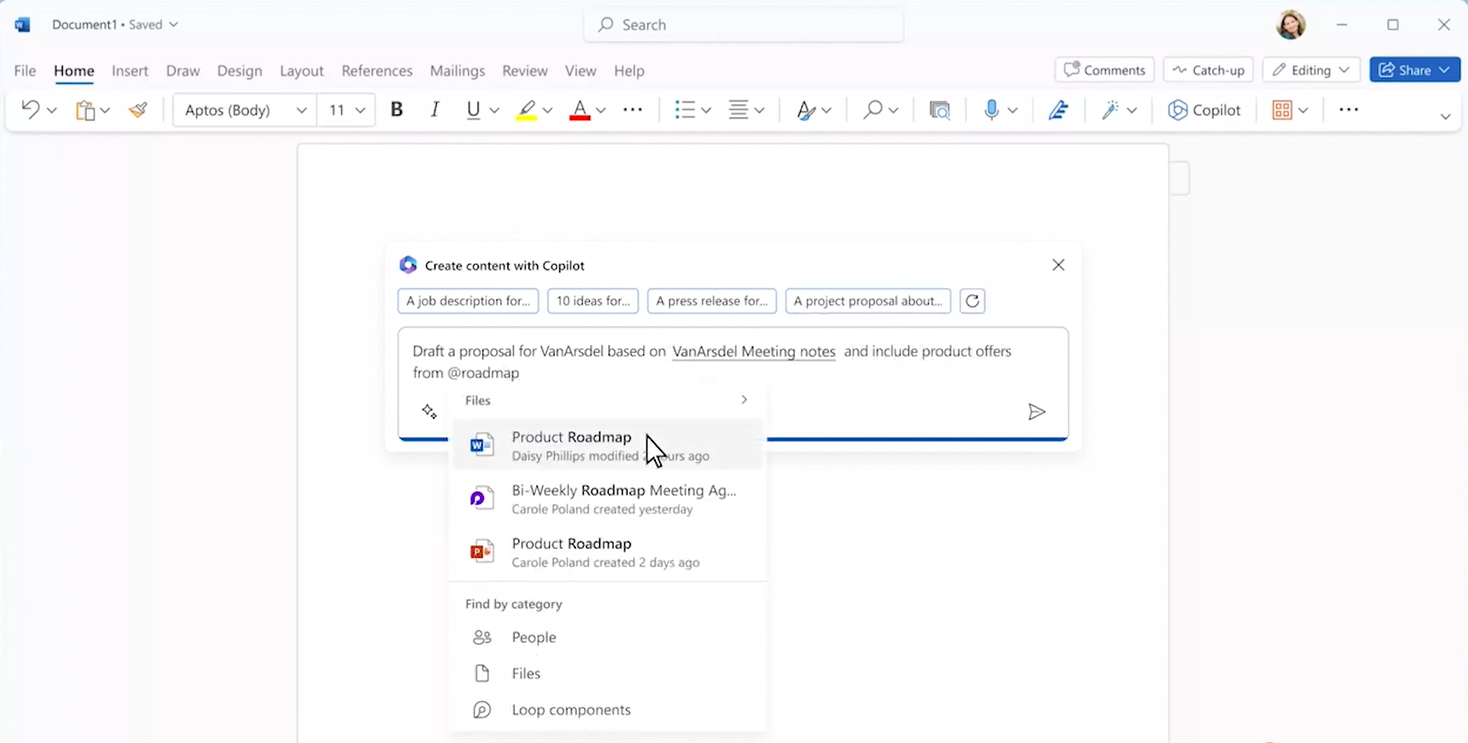Screen dimensions: 1468x743
Task: Click the Catch-up button
Action: [1208, 70]
